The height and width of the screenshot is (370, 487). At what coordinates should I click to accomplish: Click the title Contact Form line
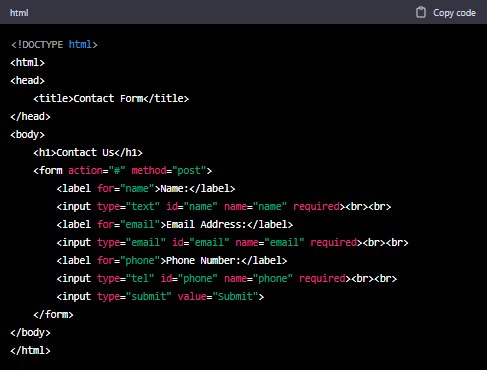point(111,98)
